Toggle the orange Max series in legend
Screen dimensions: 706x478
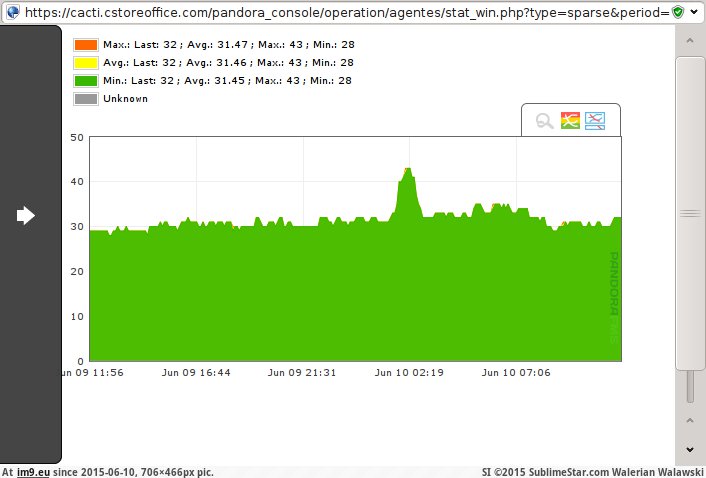click(85, 45)
